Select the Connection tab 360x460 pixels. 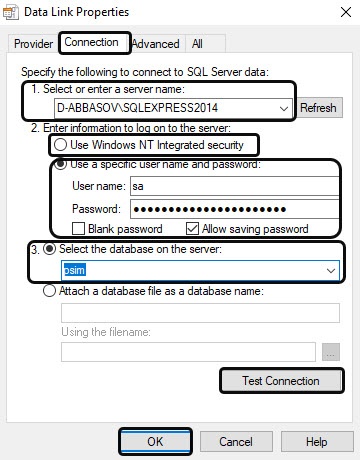click(x=91, y=42)
